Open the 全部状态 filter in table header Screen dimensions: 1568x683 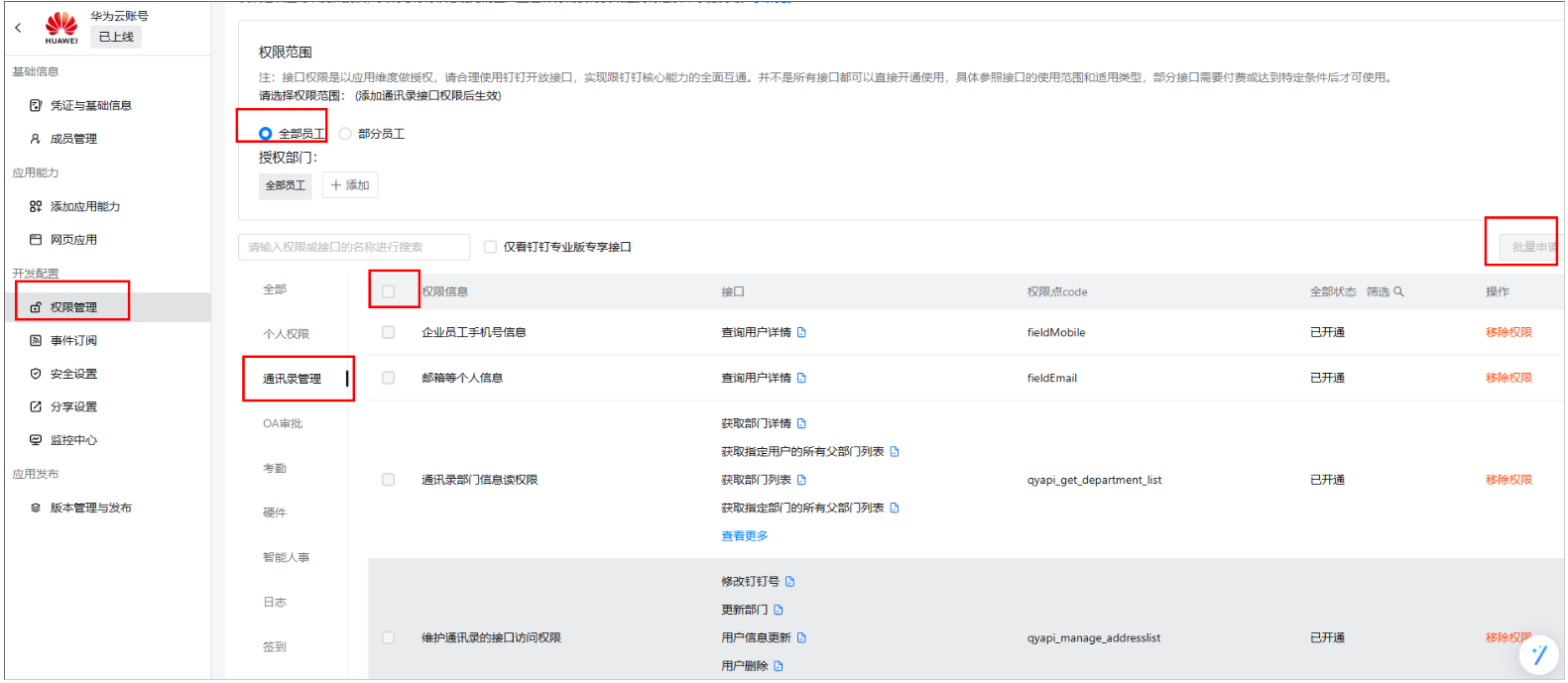click(1332, 291)
